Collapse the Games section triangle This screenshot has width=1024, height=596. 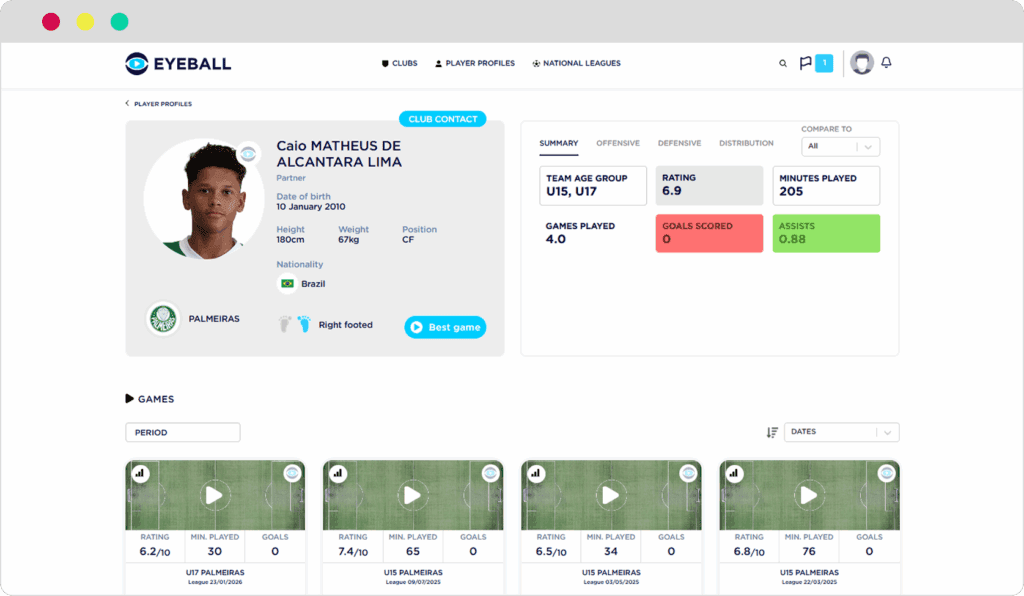[x=130, y=399]
